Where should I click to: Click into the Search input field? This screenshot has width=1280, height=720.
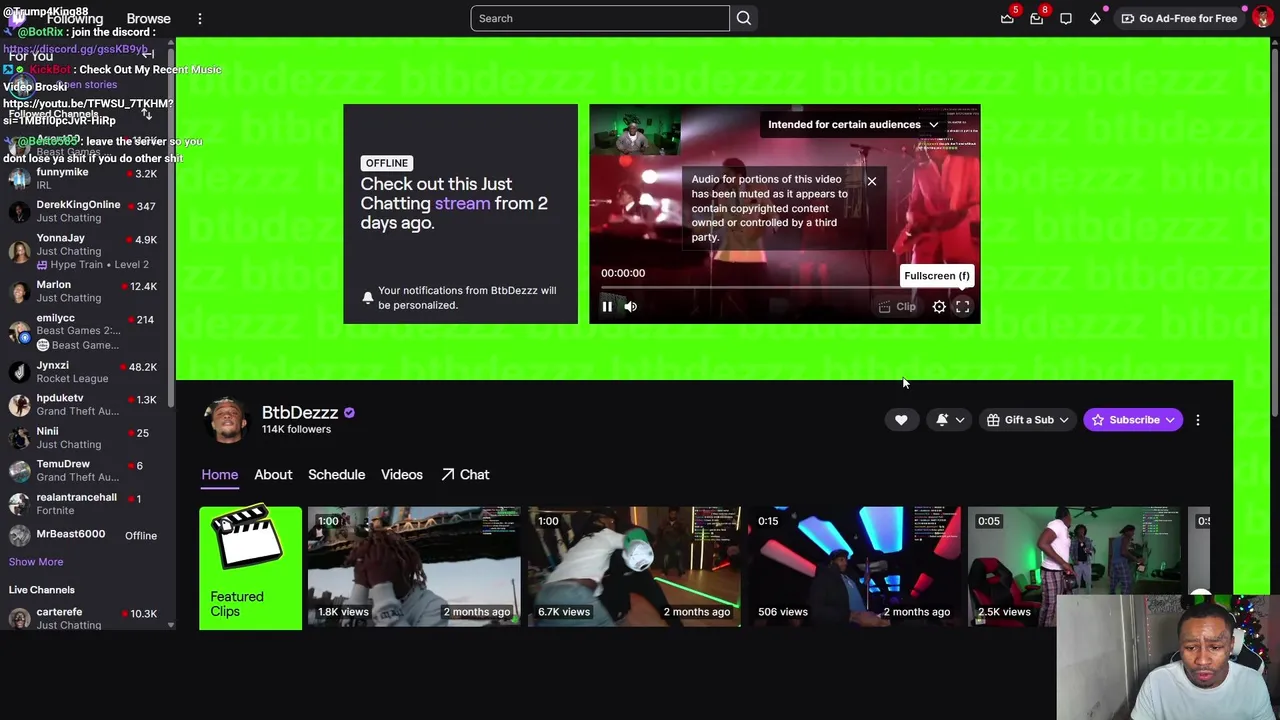coord(600,18)
